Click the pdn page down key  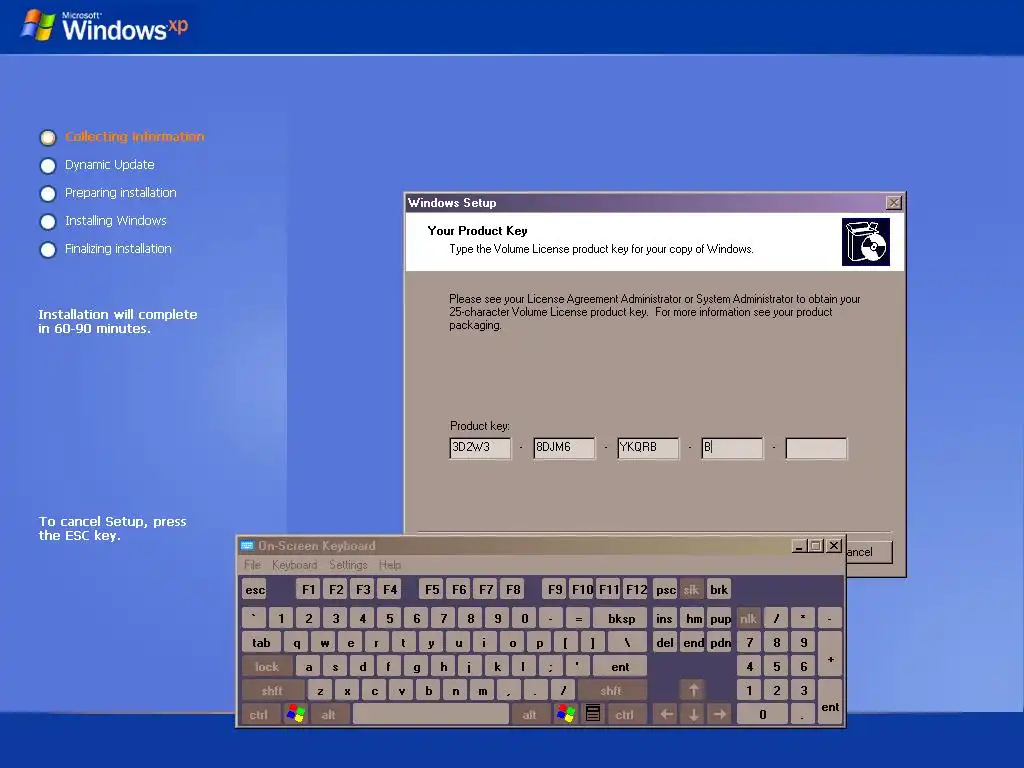tap(720, 643)
